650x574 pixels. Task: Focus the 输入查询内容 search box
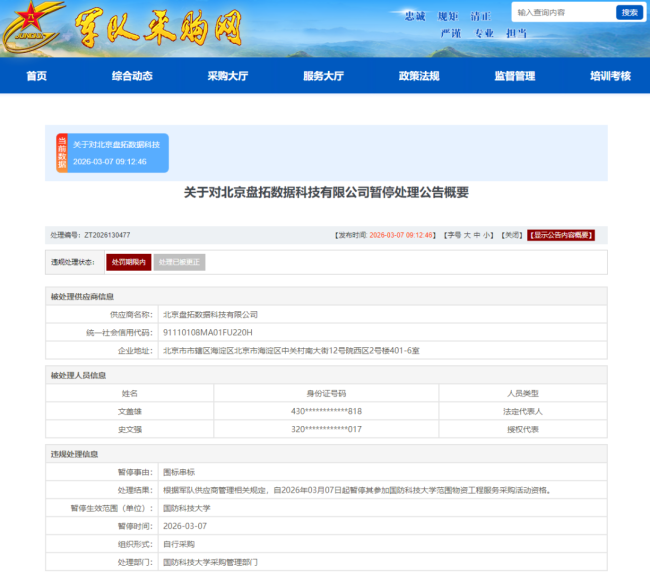pyautogui.click(x=564, y=12)
